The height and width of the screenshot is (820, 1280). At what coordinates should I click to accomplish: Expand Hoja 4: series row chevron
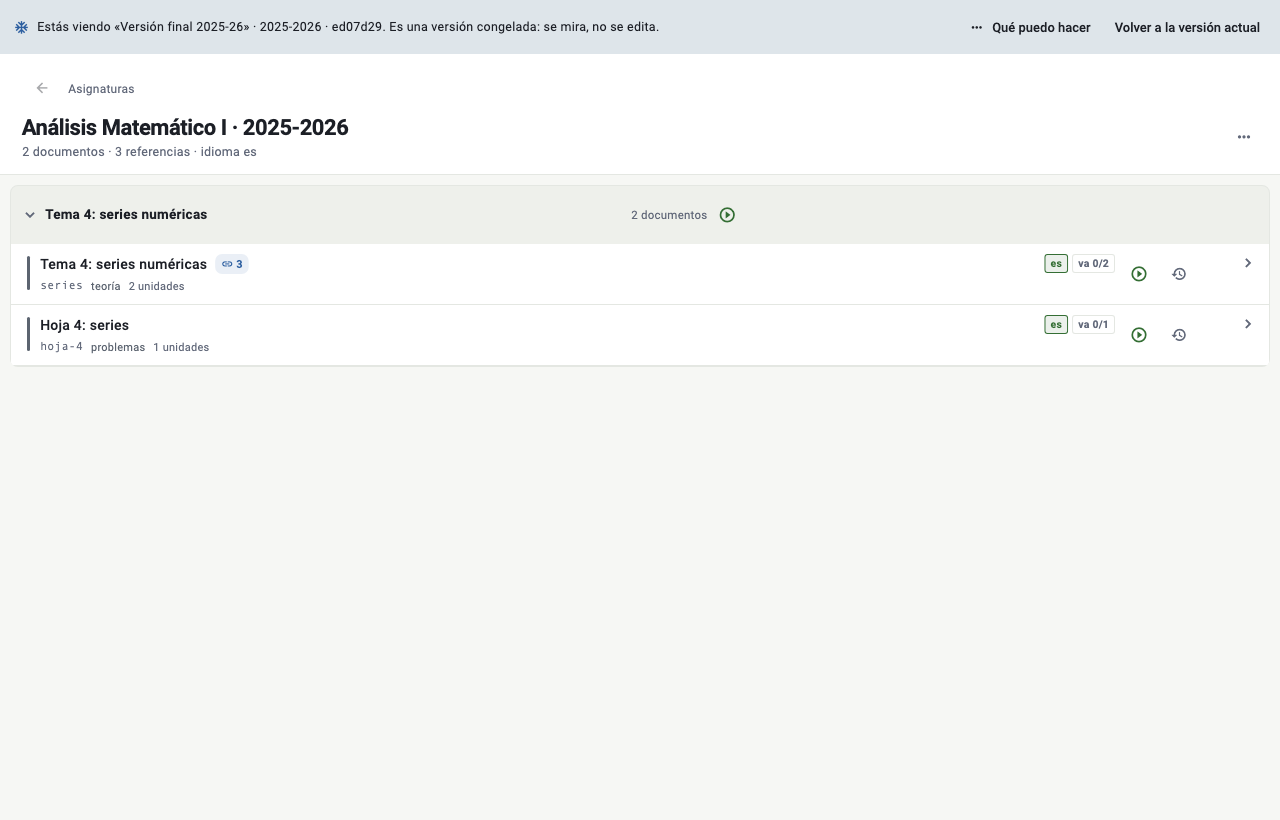1248,324
